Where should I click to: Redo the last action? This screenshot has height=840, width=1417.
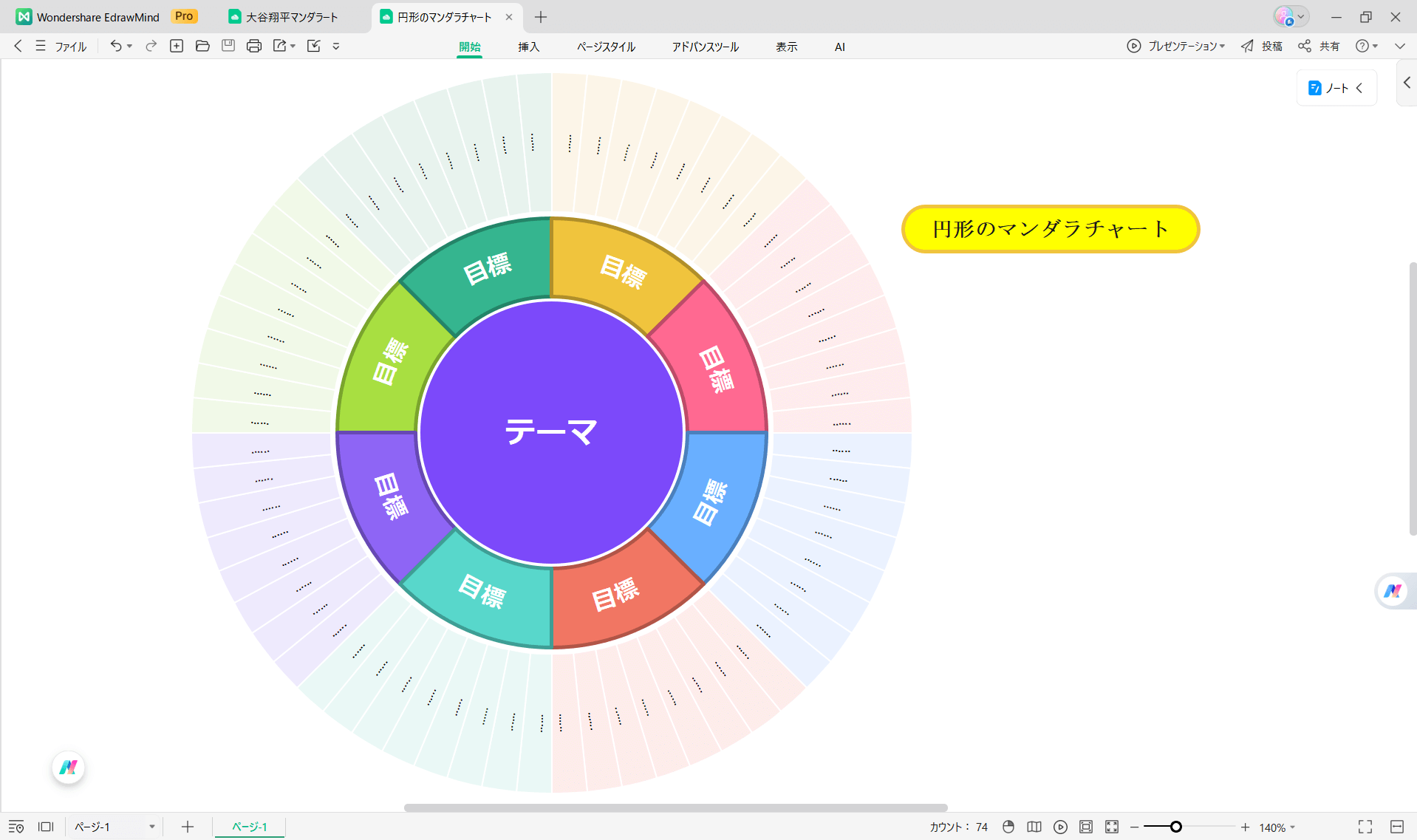[150, 46]
